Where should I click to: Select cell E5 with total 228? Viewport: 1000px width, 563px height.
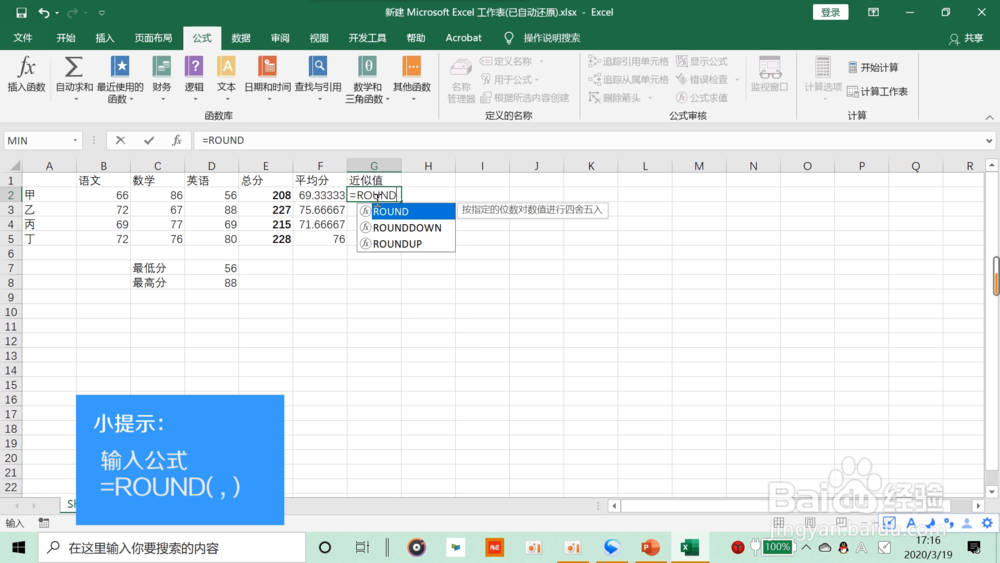(x=266, y=239)
